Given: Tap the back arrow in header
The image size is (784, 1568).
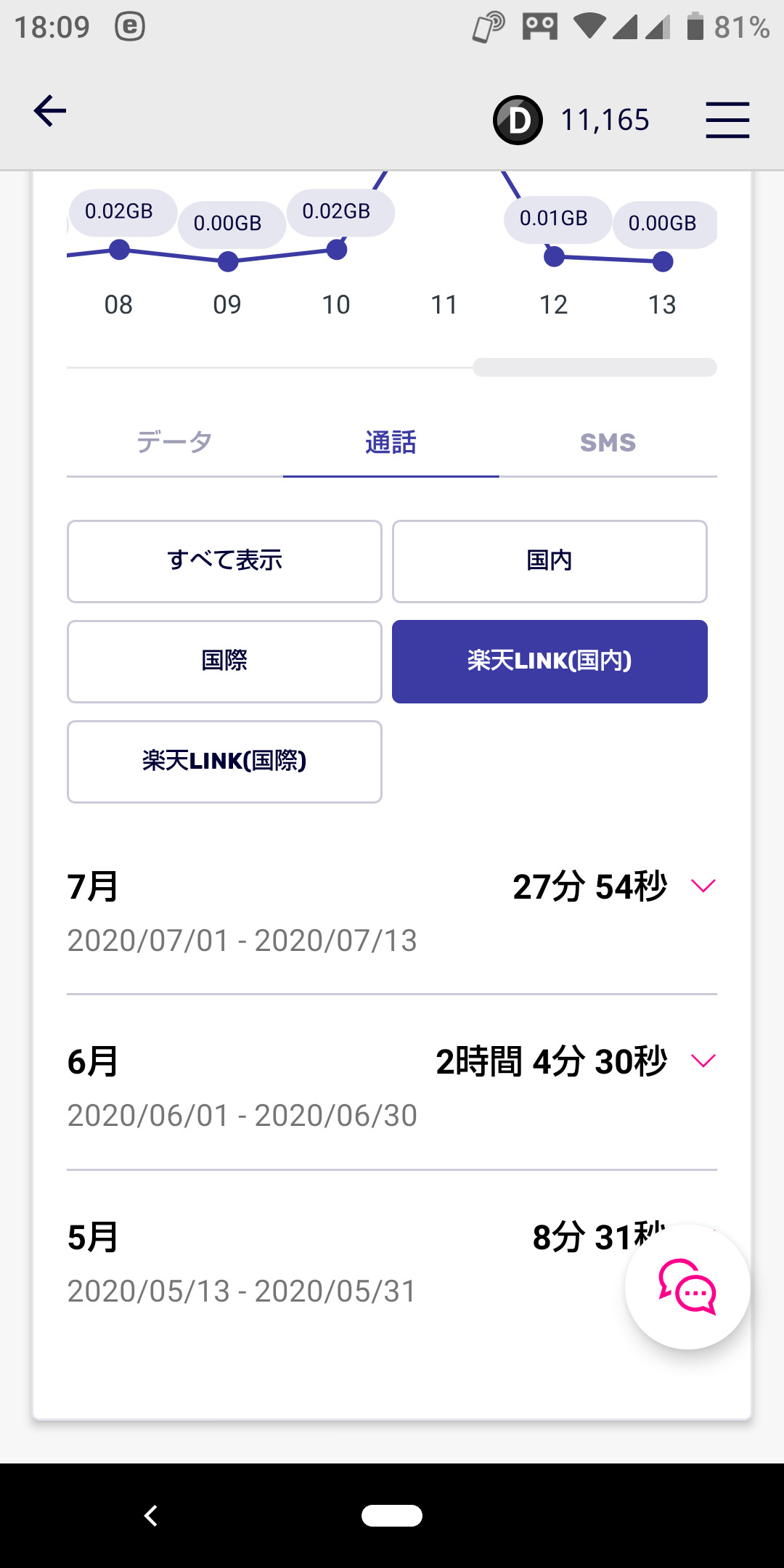Looking at the screenshot, I should pos(50,111).
